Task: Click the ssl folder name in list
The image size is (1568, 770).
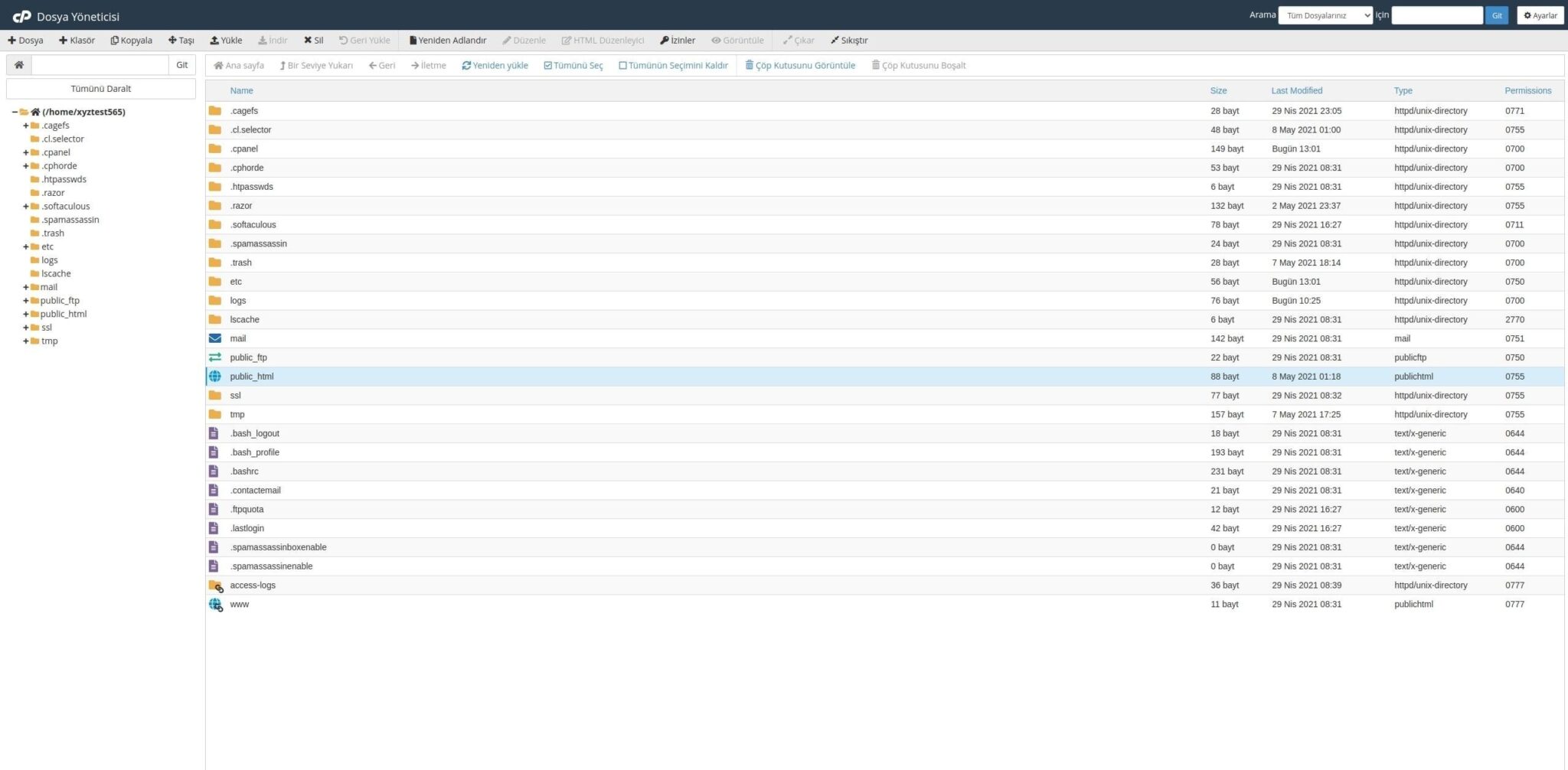Action: pyautogui.click(x=235, y=396)
